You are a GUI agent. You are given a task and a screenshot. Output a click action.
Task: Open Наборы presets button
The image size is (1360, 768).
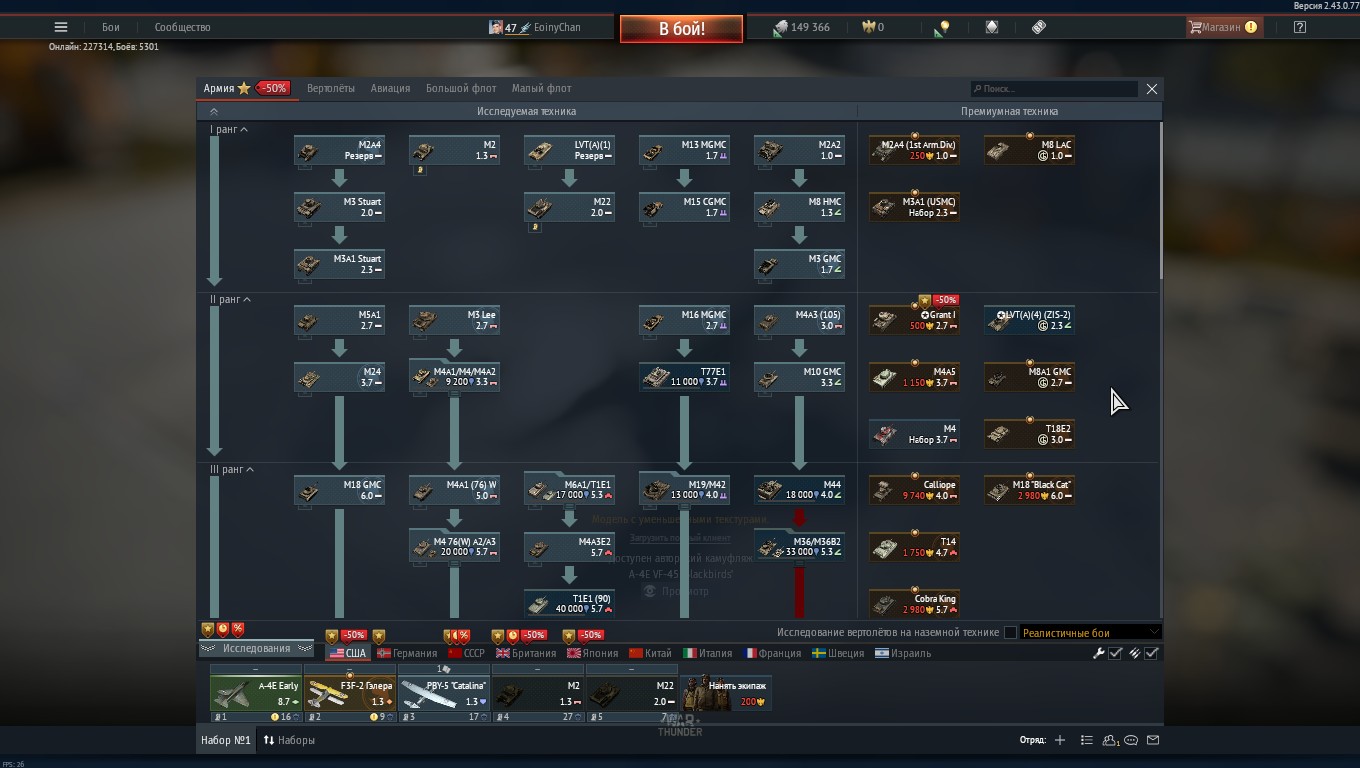pos(290,740)
